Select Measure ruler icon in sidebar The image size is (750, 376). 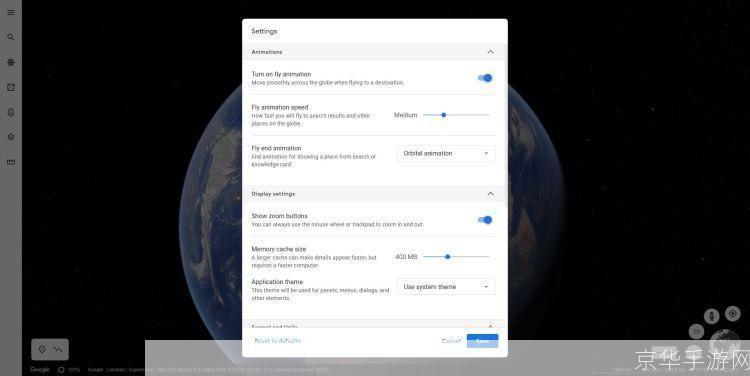coord(11,162)
